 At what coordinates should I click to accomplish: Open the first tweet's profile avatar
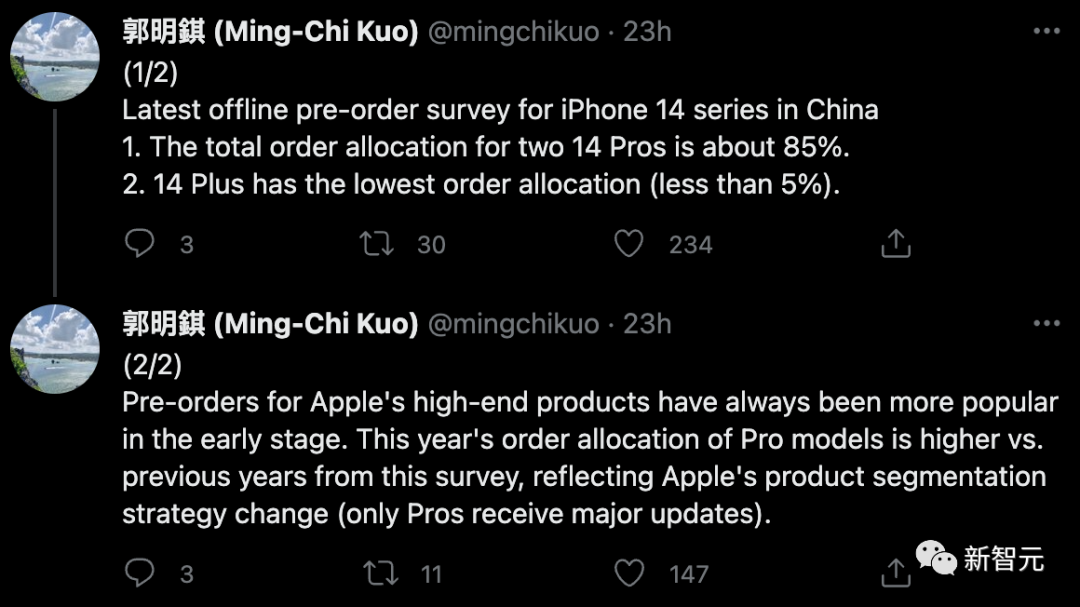tap(54, 58)
